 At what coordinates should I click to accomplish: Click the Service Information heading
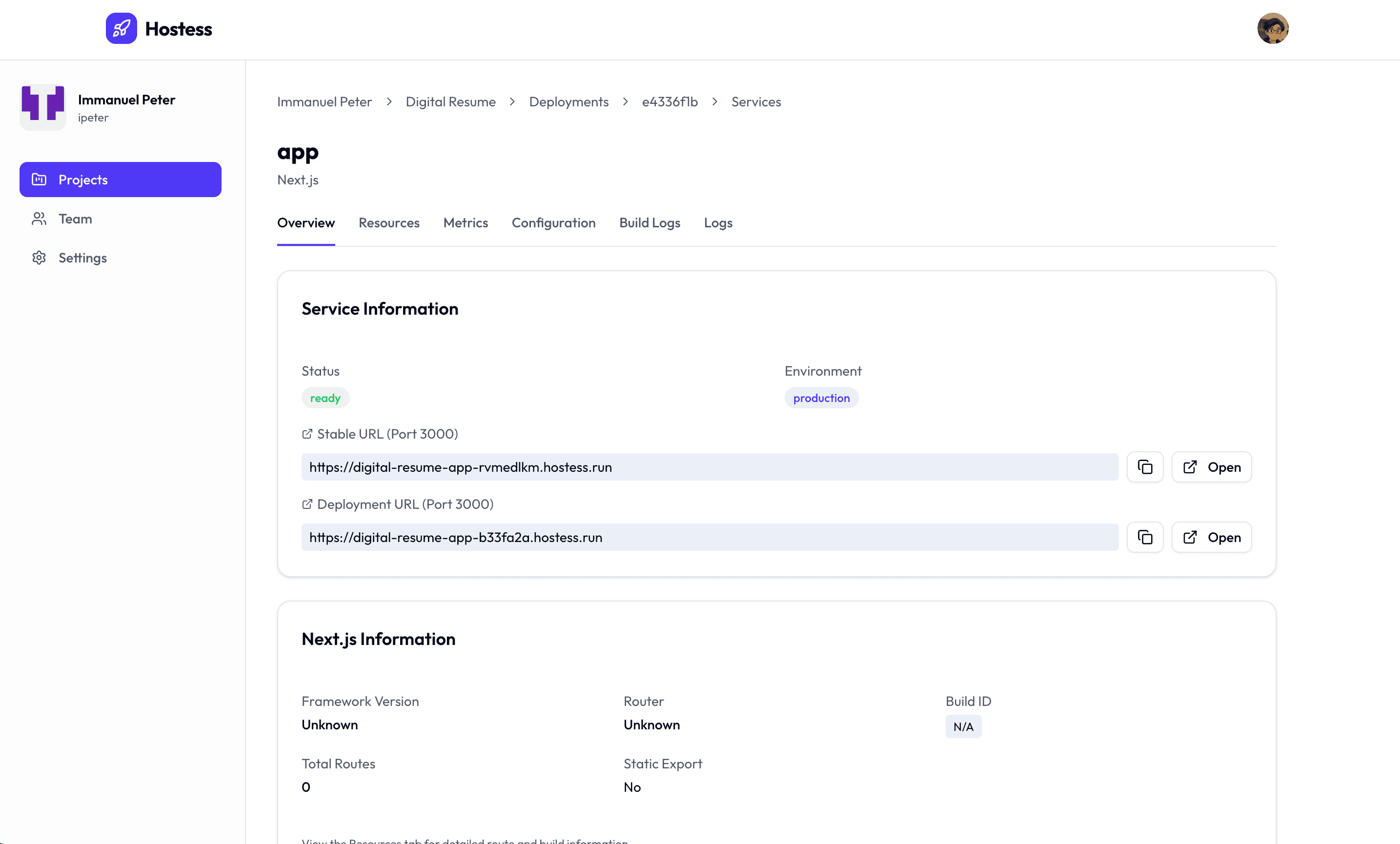coord(380,308)
